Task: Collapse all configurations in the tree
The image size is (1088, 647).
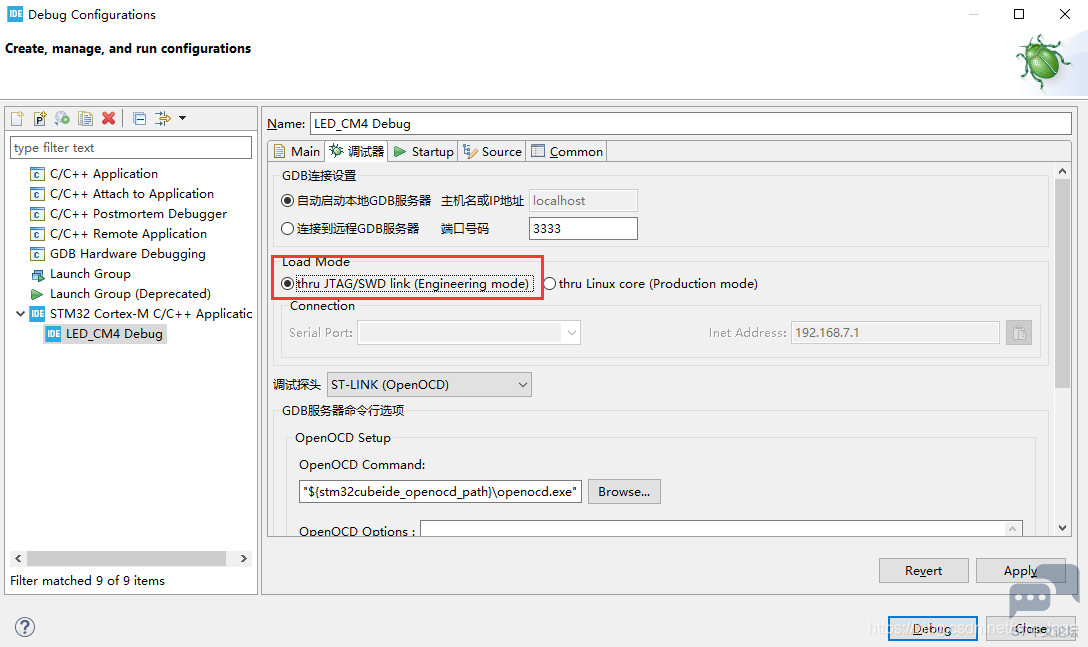Action: click(x=139, y=119)
